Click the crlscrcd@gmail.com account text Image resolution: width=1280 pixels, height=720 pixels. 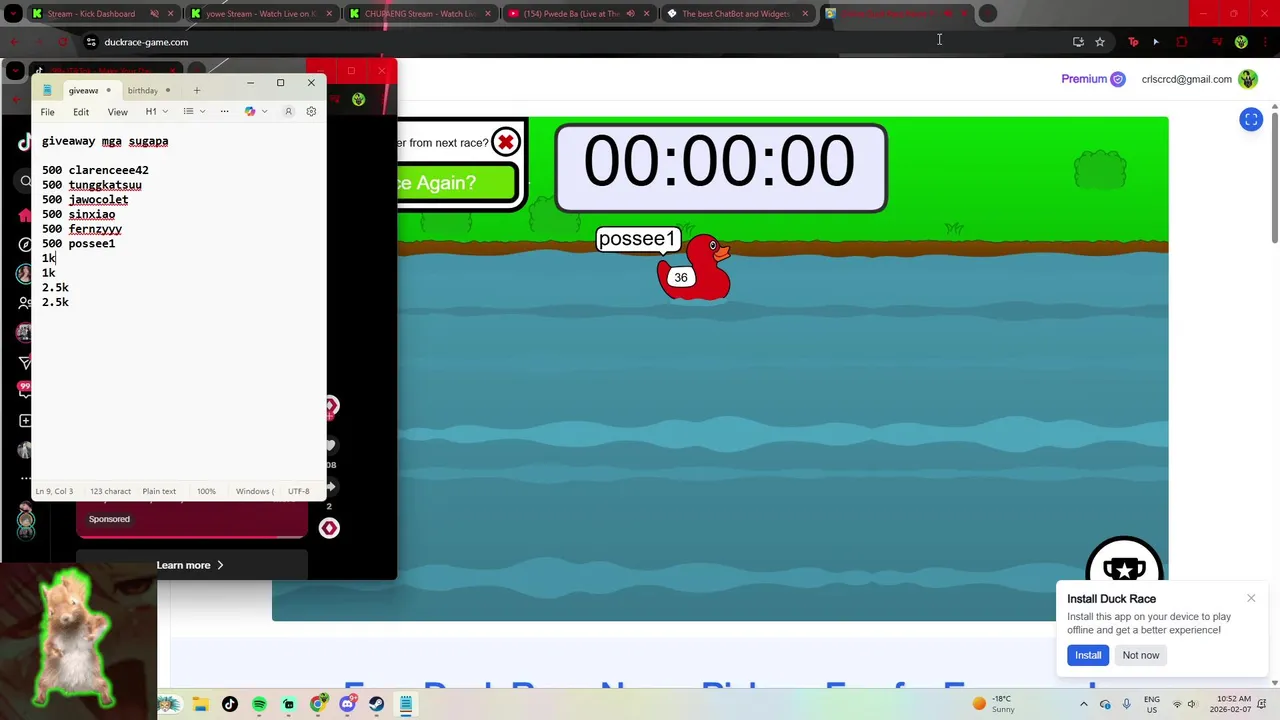click(x=1186, y=79)
